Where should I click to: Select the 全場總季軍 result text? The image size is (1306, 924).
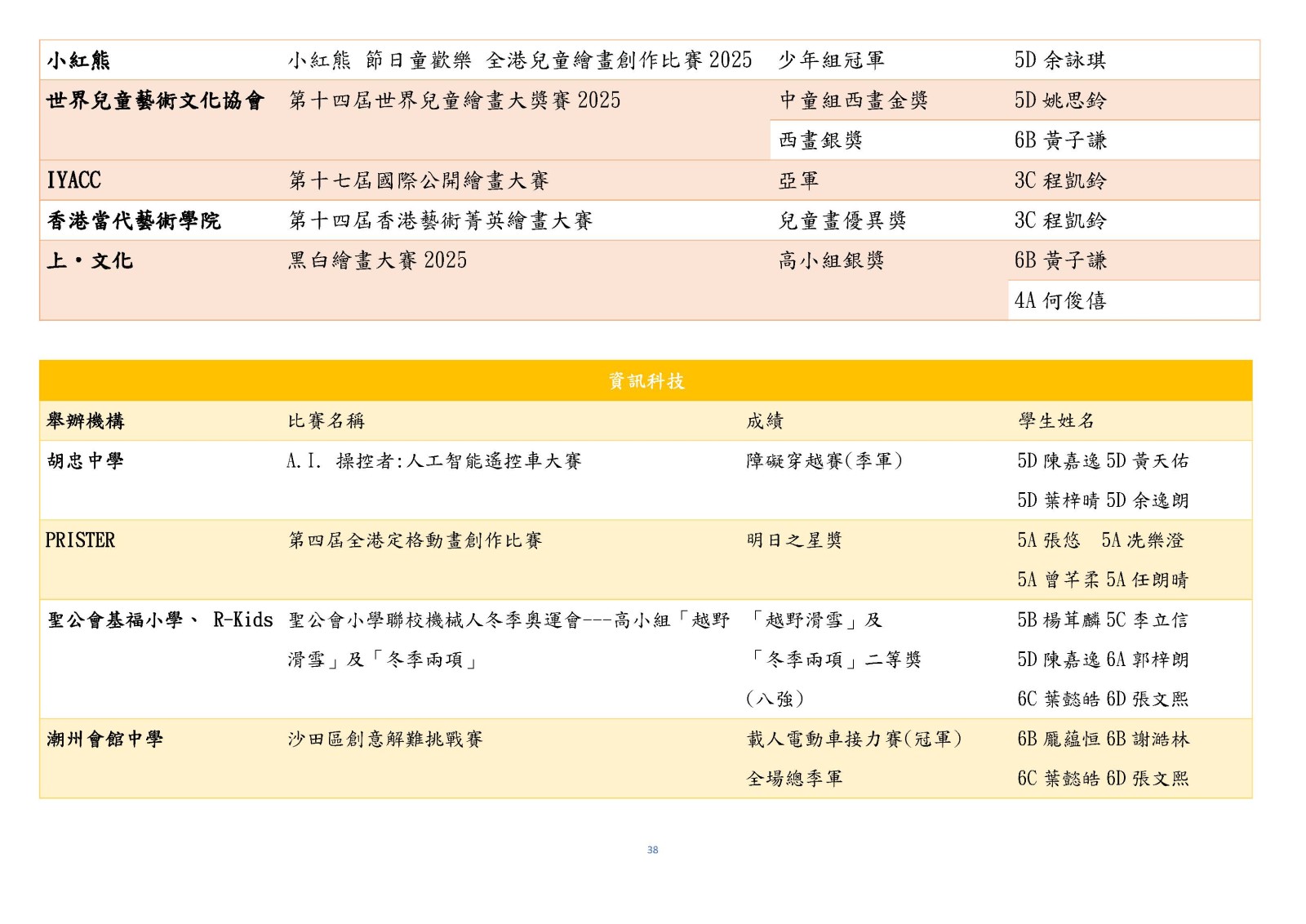tap(794, 779)
